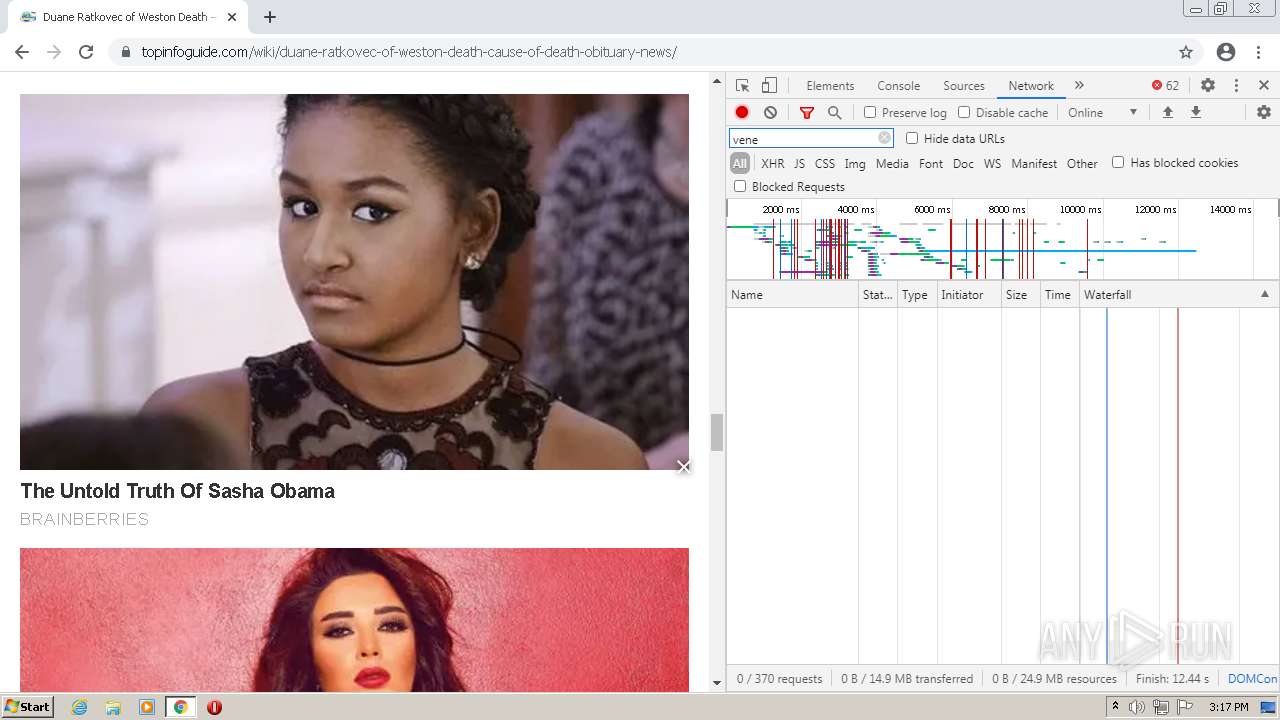
Task: Click the browser address bar URL
Action: 409,52
